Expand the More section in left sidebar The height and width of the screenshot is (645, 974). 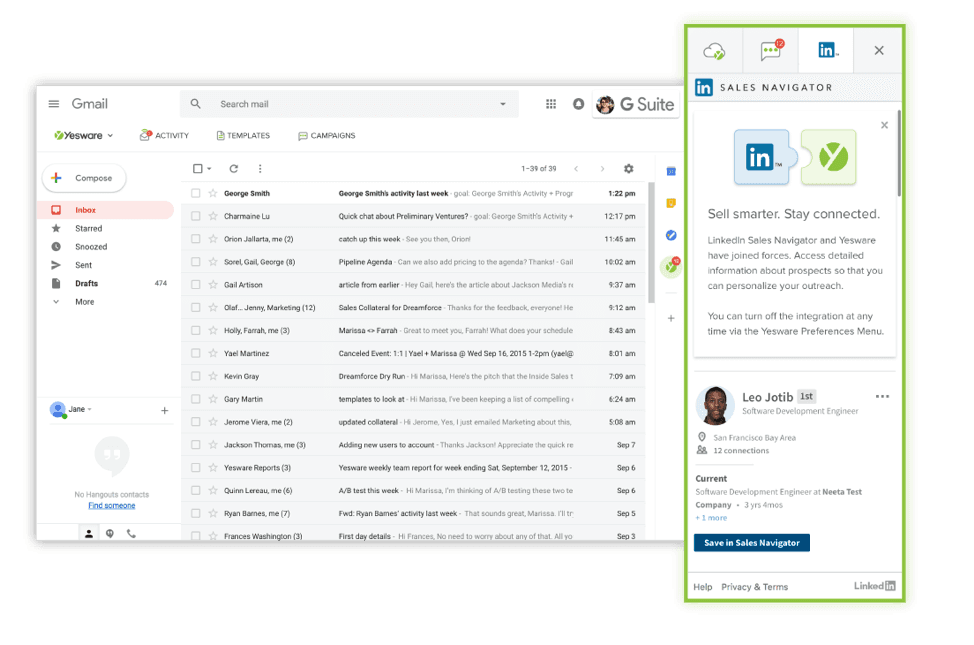(84, 301)
